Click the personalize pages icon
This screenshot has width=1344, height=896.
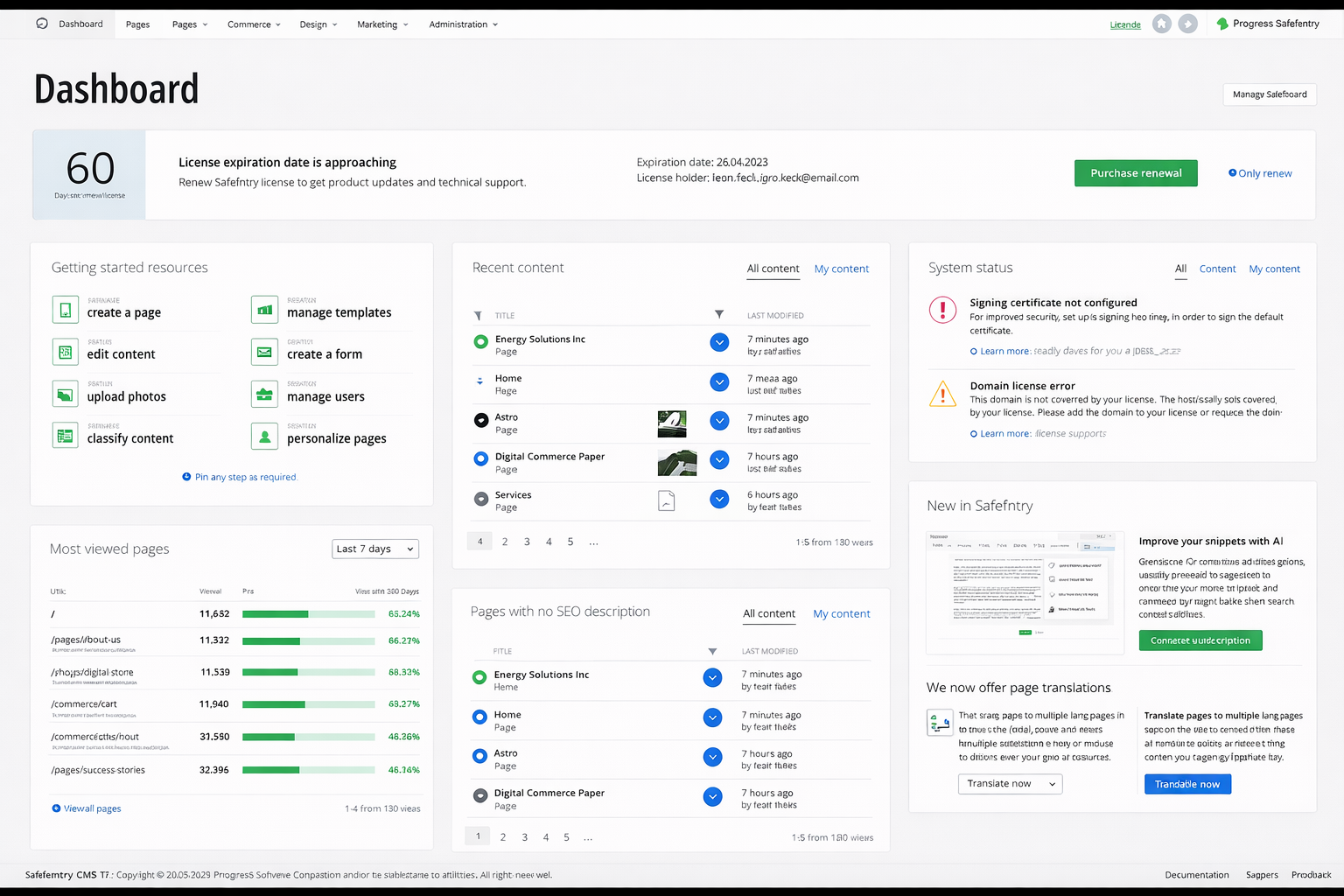264,435
